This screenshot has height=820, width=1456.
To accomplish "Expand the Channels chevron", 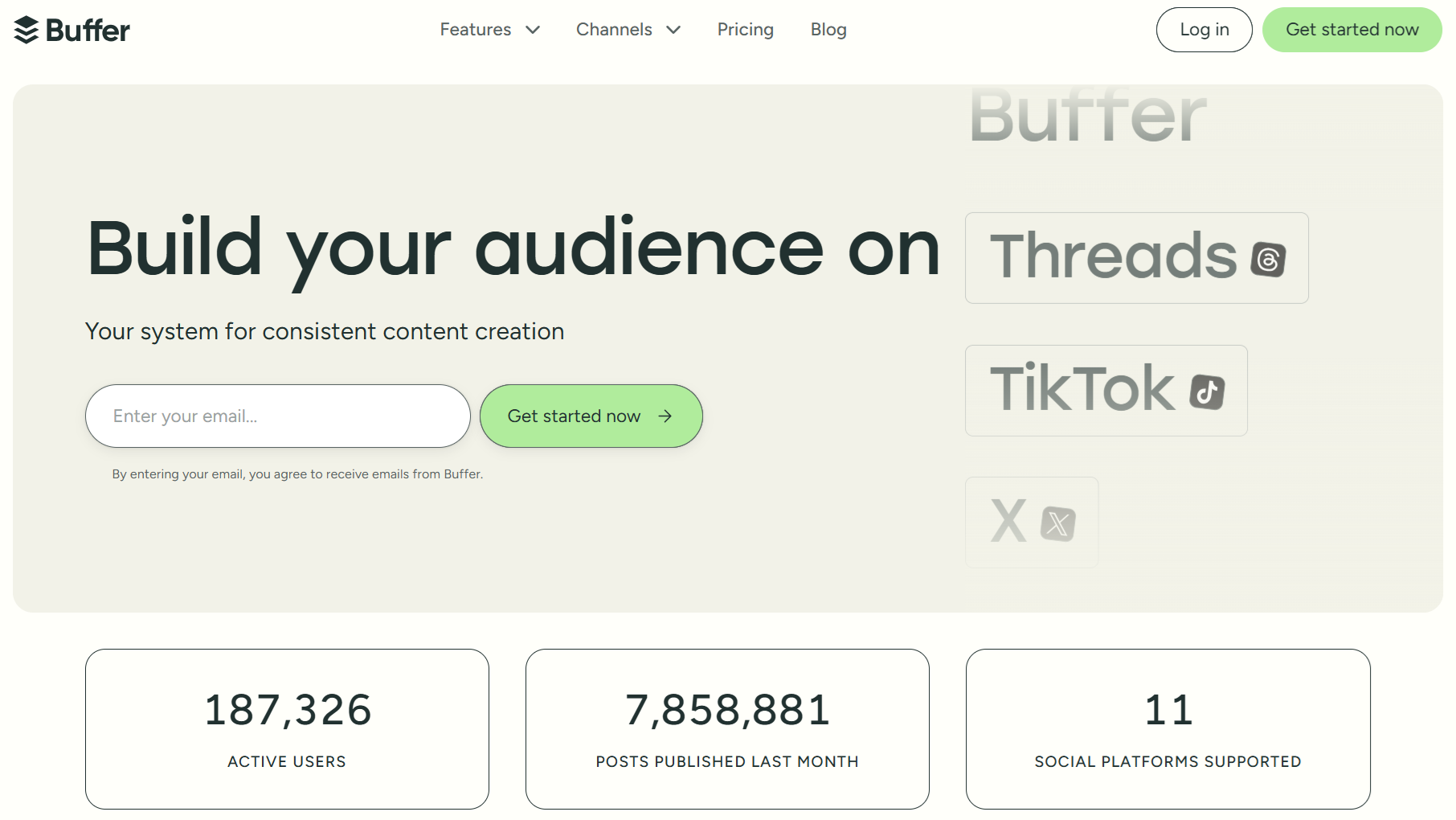I will pyautogui.click(x=673, y=30).
